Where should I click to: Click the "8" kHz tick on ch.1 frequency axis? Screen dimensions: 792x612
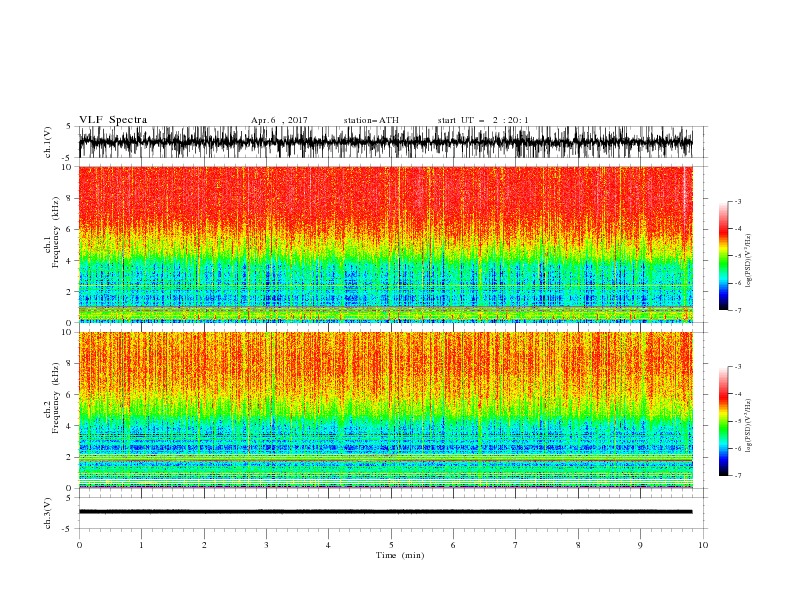pyautogui.click(x=69, y=198)
